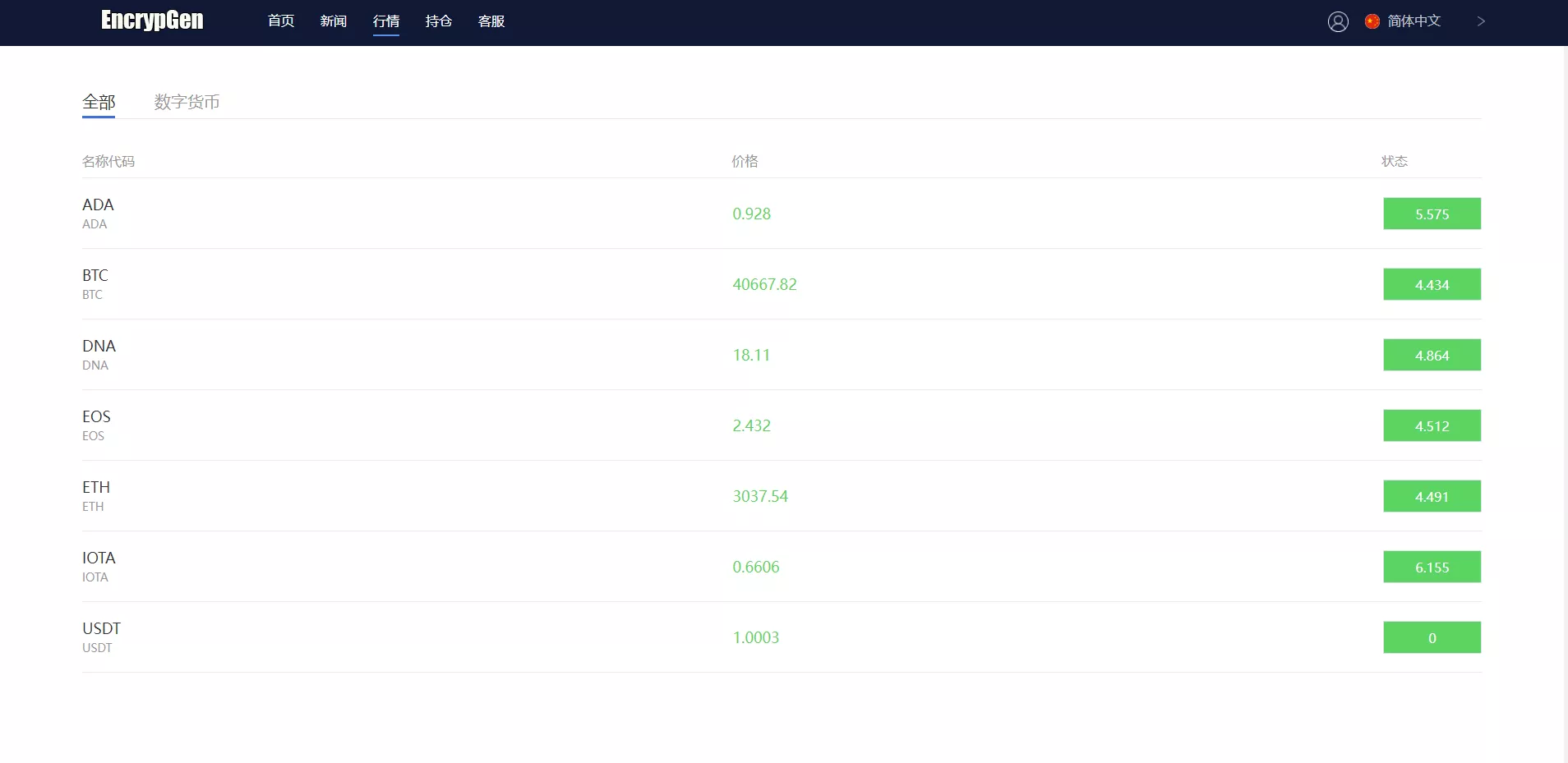Screen dimensions: 1568x763
Task: Click IOTA status button 6.155
Action: tap(1432, 567)
